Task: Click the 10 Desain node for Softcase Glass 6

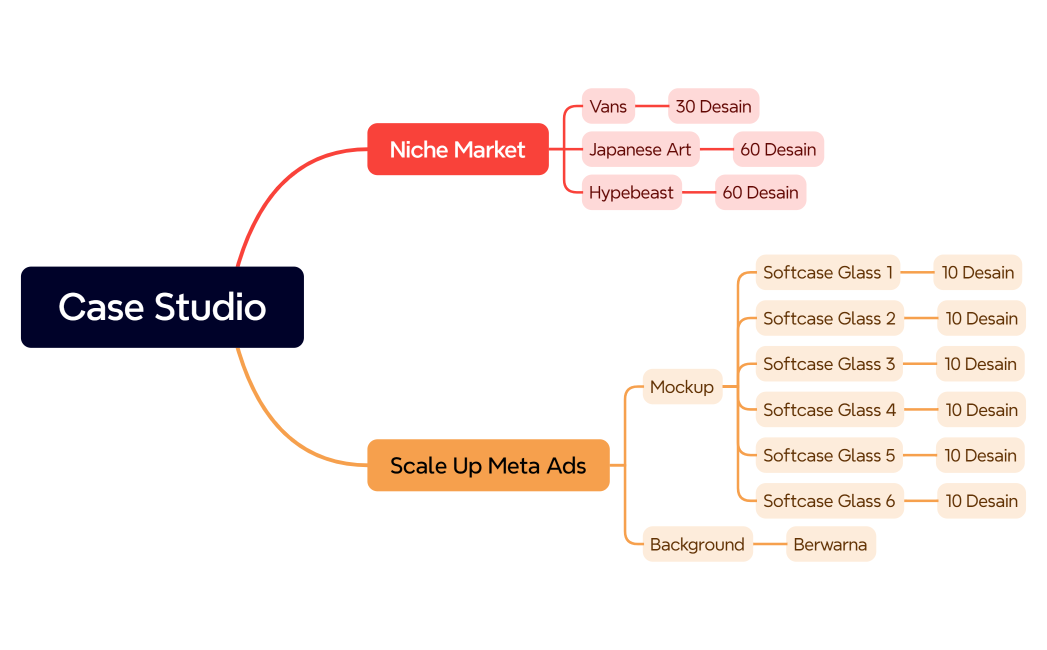Action: 981,501
